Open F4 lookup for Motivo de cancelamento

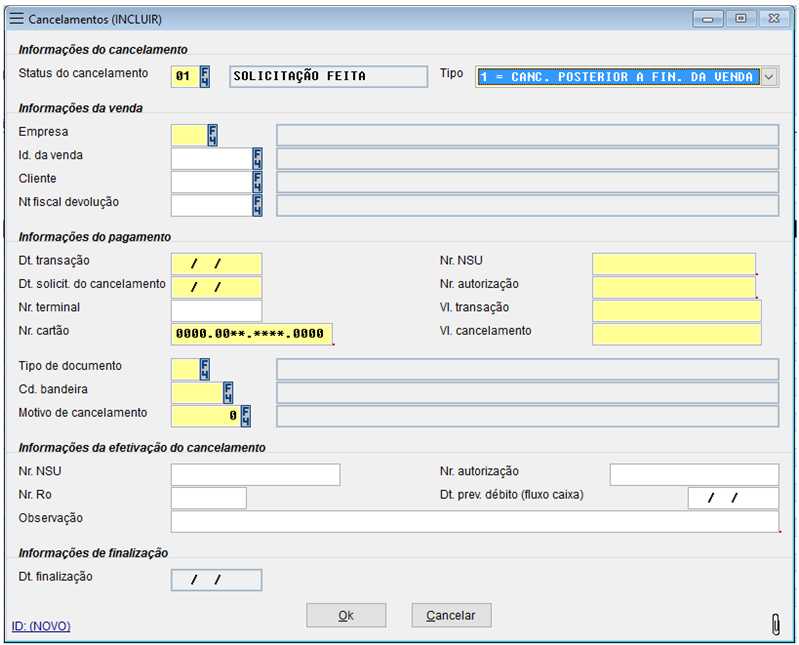tap(245, 416)
